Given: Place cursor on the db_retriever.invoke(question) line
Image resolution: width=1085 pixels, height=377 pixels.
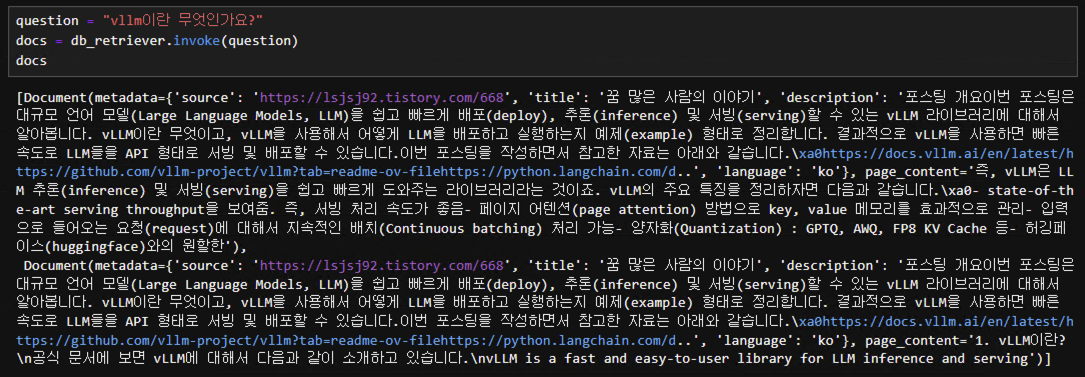Looking at the screenshot, I should tap(157, 41).
